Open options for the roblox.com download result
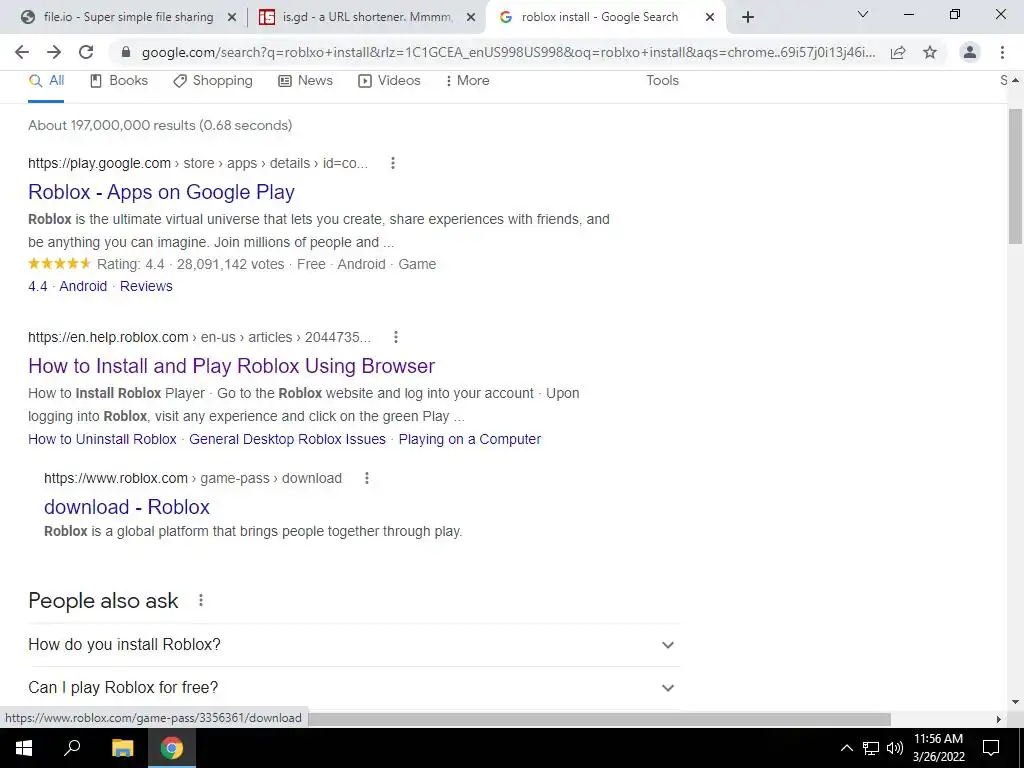Screen dimensions: 1024x768 point(367,478)
